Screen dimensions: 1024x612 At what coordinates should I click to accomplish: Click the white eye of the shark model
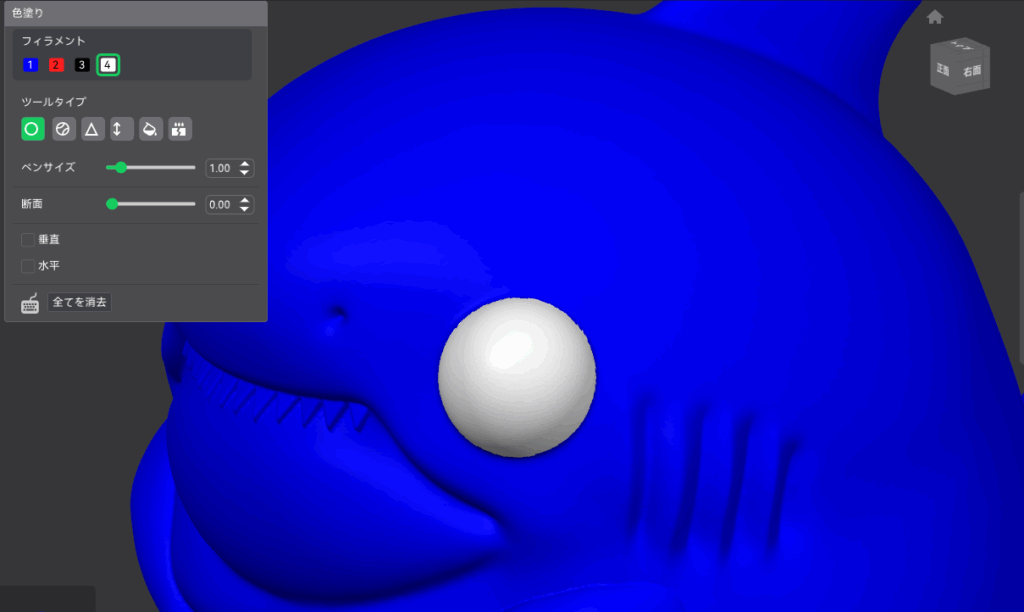coord(517,377)
